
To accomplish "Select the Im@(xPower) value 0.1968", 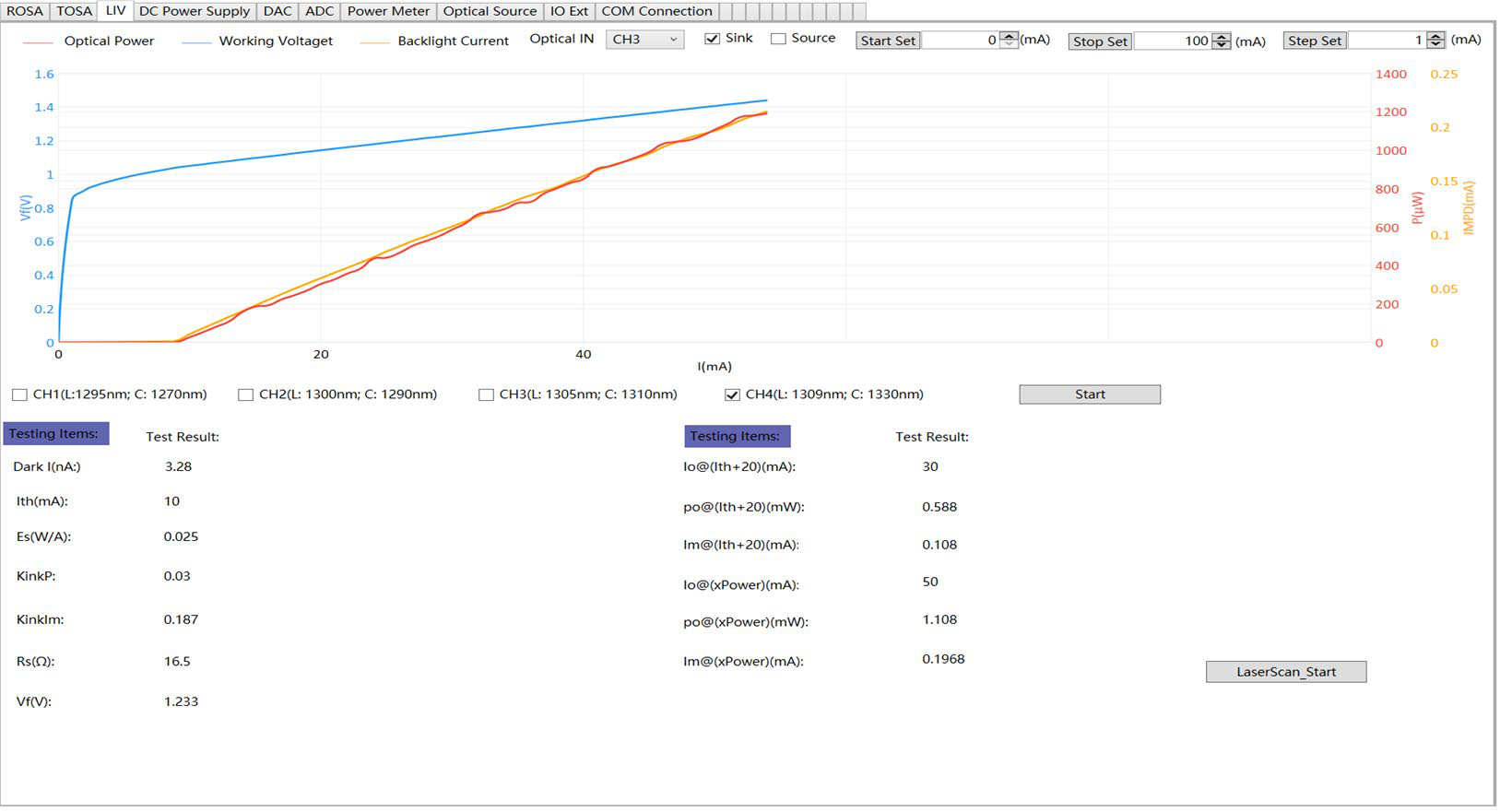I will click(x=943, y=659).
